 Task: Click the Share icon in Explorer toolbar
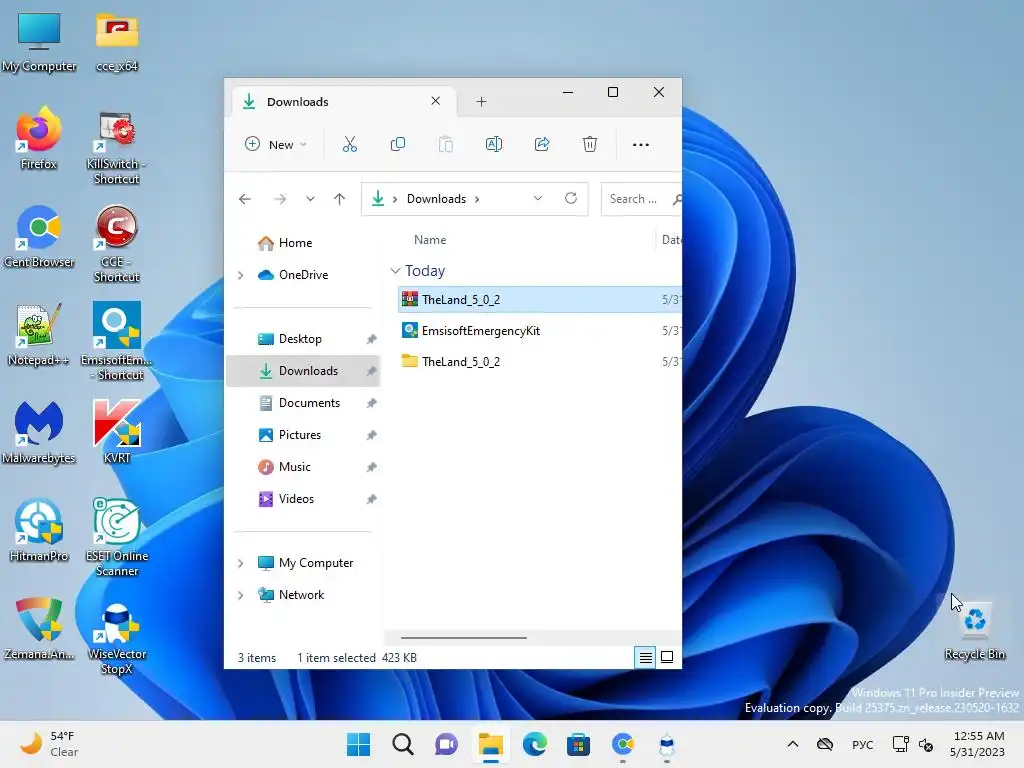542,144
